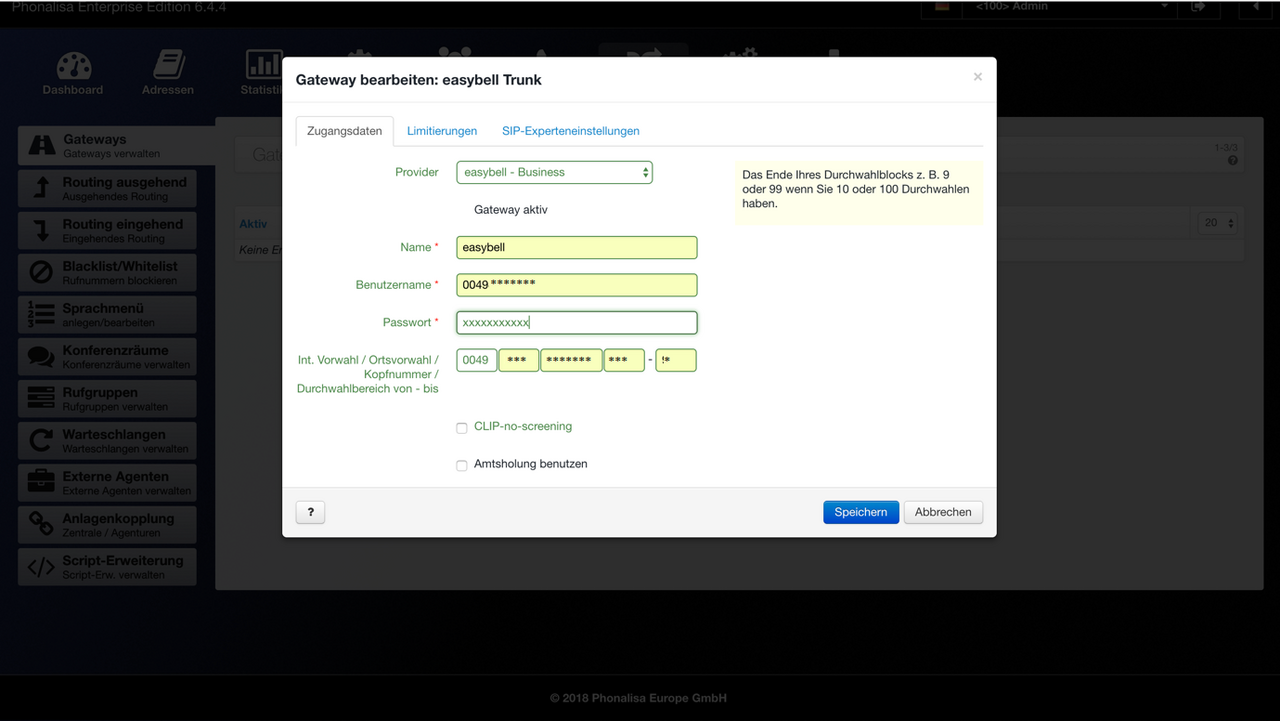Toggle the CLIP-no-screening checkbox
1280x721 pixels.
coord(462,428)
